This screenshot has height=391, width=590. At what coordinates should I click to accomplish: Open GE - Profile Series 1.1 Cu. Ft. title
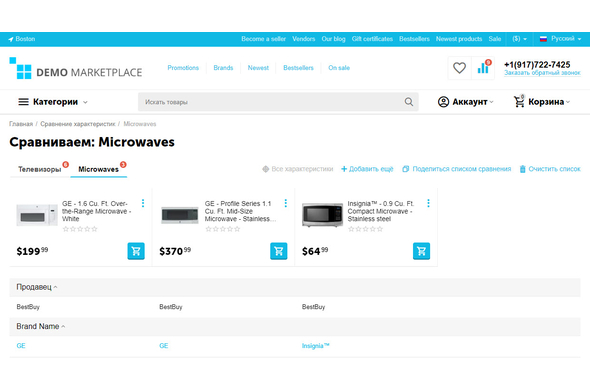[x=240, y=211]
